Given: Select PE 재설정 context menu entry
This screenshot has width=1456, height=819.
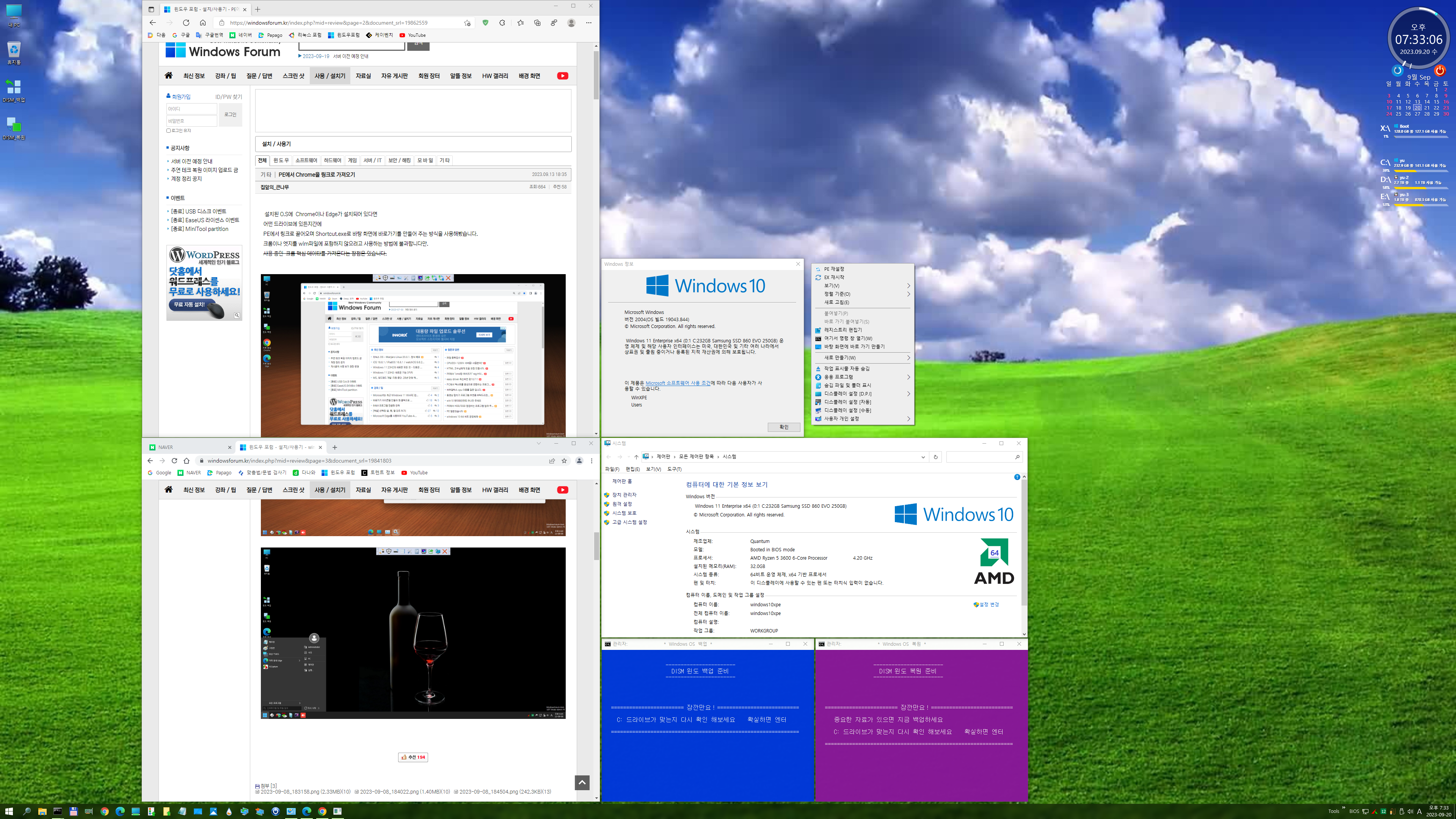Looking at the screenshot, I should pos(863,269).
